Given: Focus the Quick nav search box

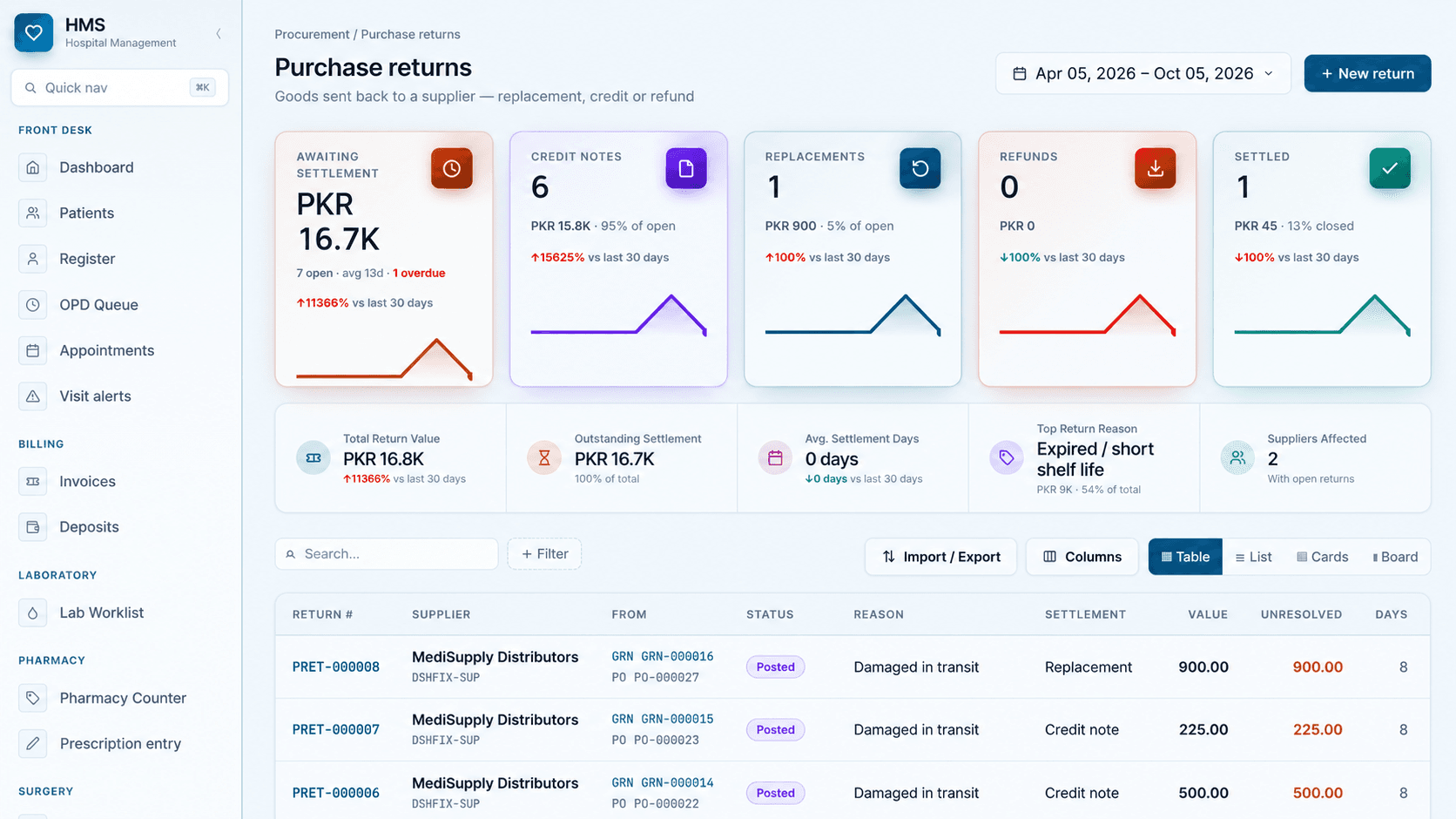Looking at the screenshot, I should [120, 88].
